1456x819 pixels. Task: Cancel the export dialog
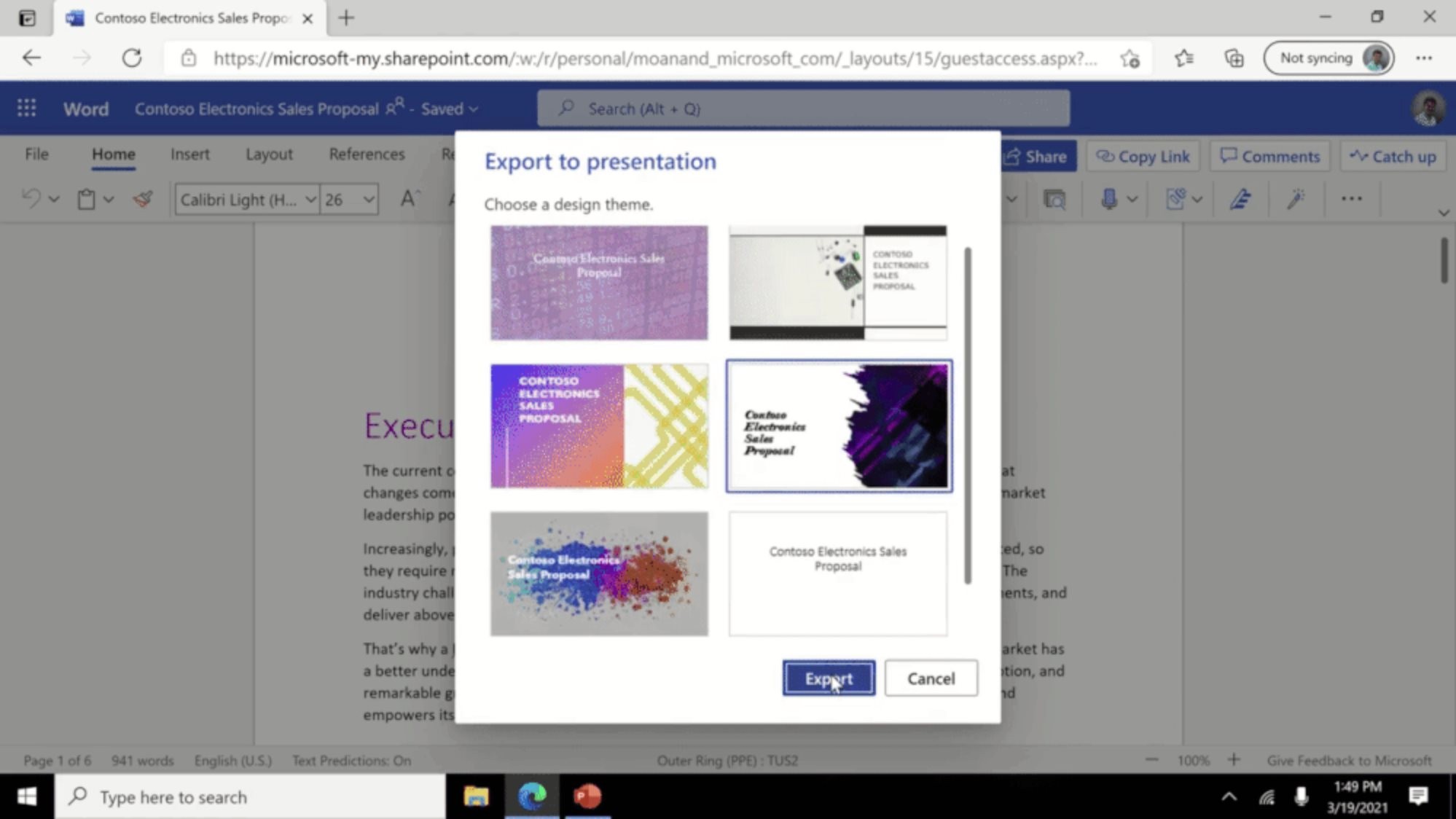(931, 678)
